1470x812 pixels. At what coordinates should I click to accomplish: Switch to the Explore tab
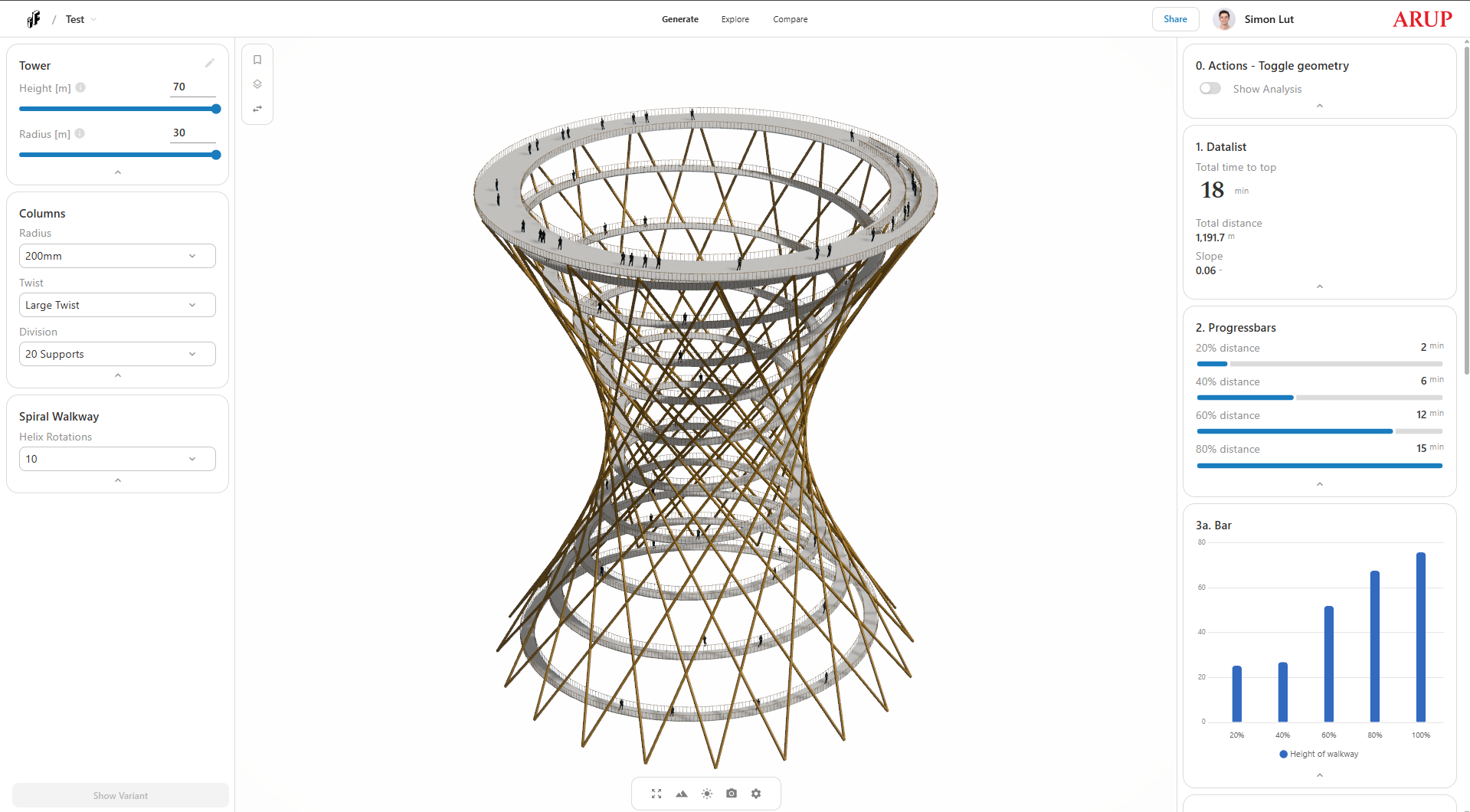coord(735,19)
